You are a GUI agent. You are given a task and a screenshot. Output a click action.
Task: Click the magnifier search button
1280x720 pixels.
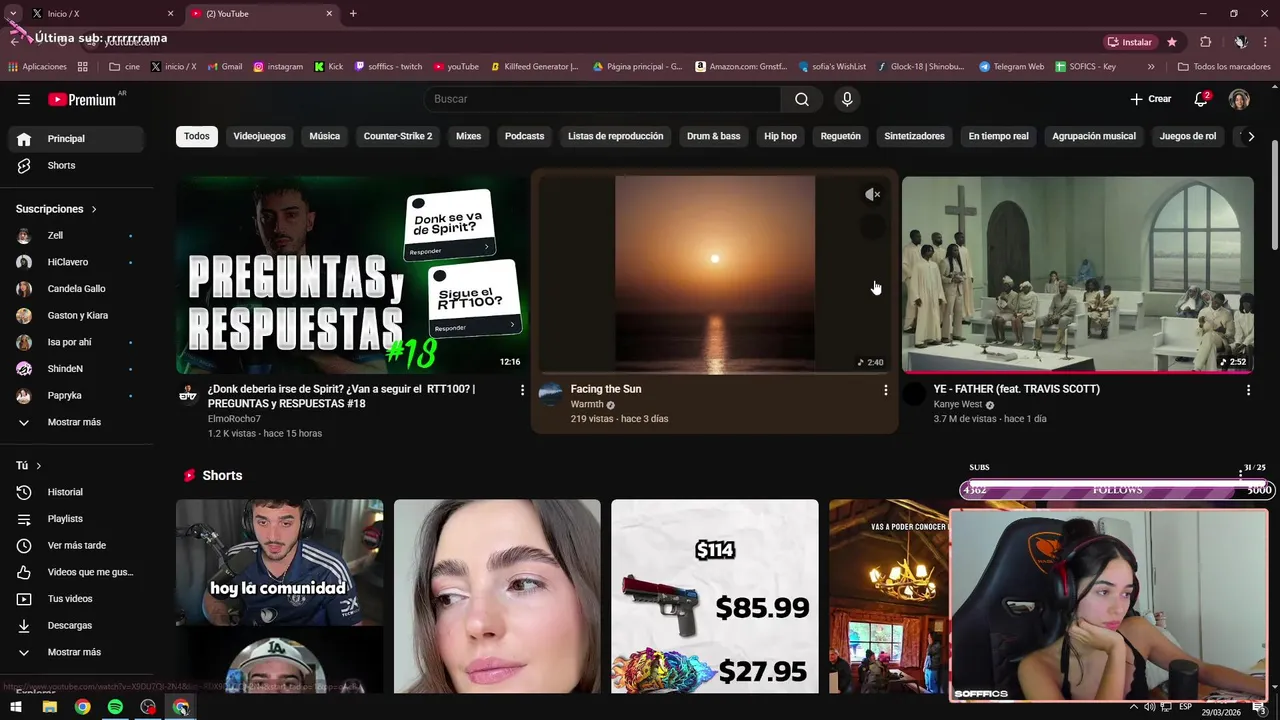tap(802, 99)
